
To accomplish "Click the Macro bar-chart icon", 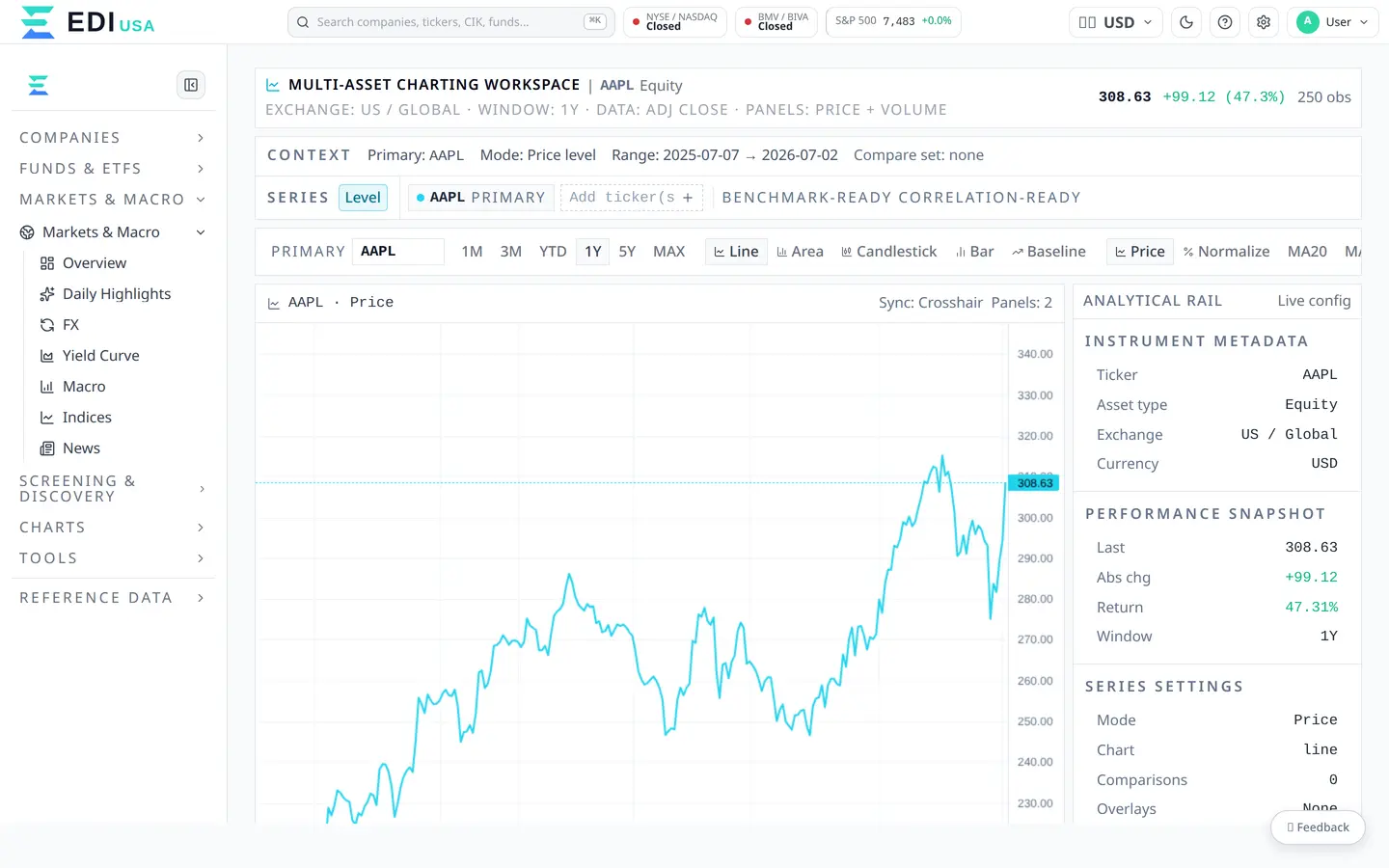I will click(x=47, y=387).
